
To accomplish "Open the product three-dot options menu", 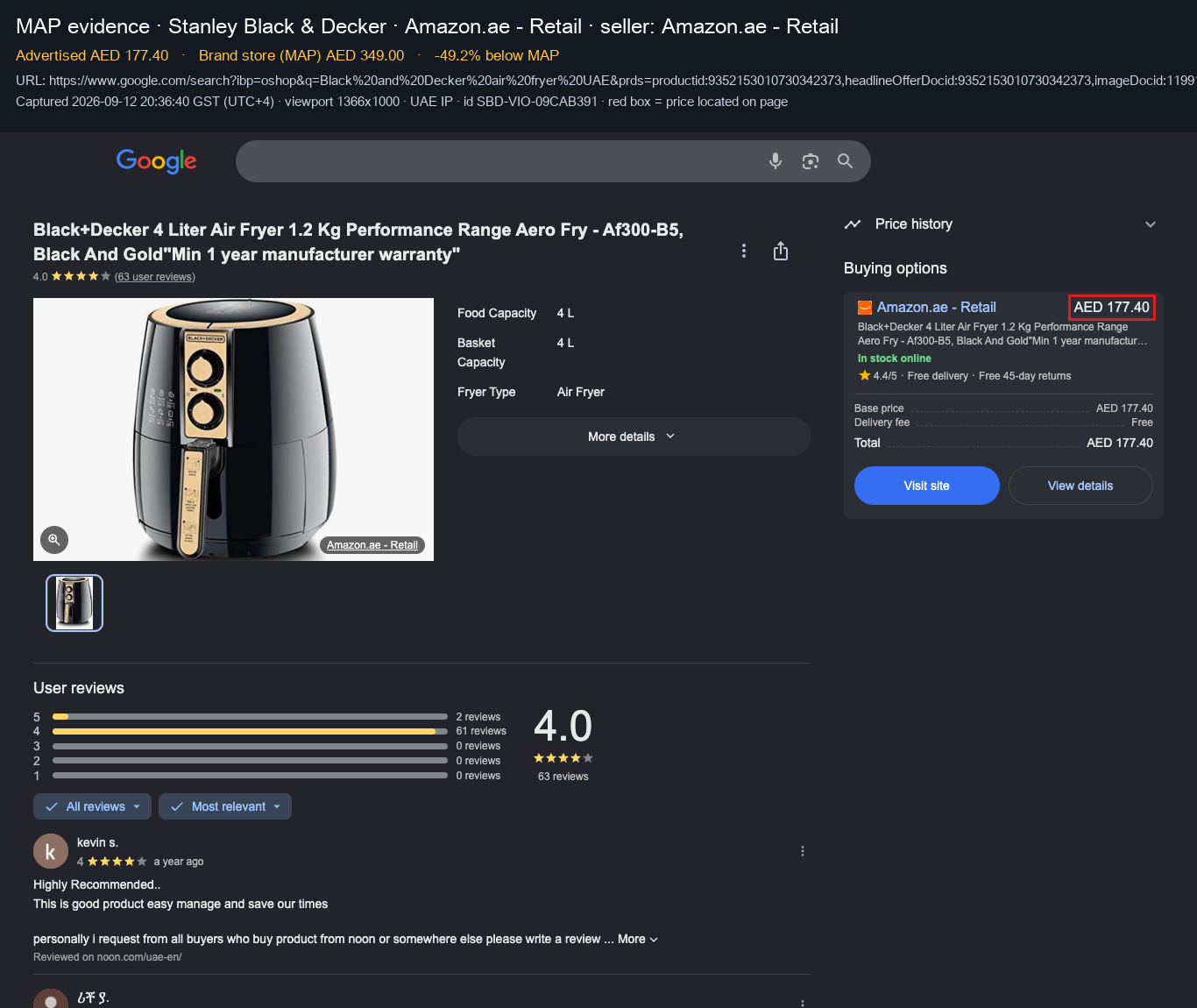I will (744, 251).
